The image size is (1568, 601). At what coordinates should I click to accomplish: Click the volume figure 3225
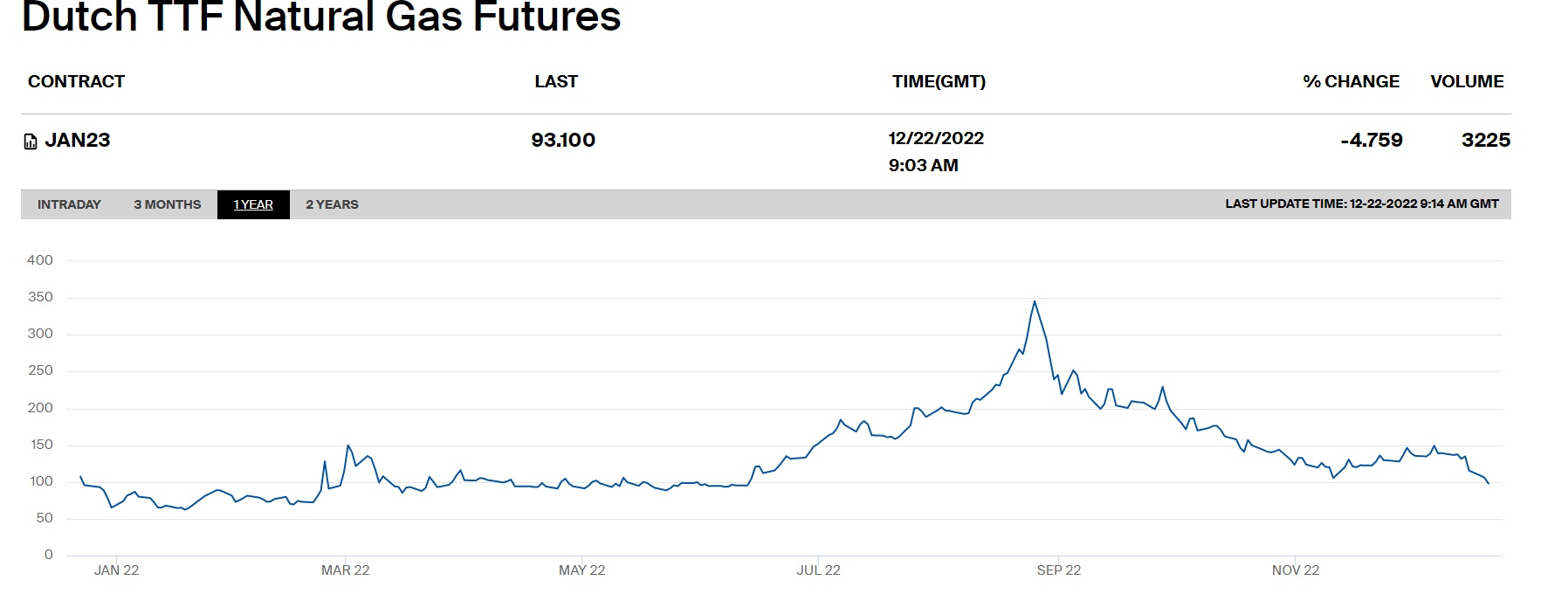click(1486, 140)
